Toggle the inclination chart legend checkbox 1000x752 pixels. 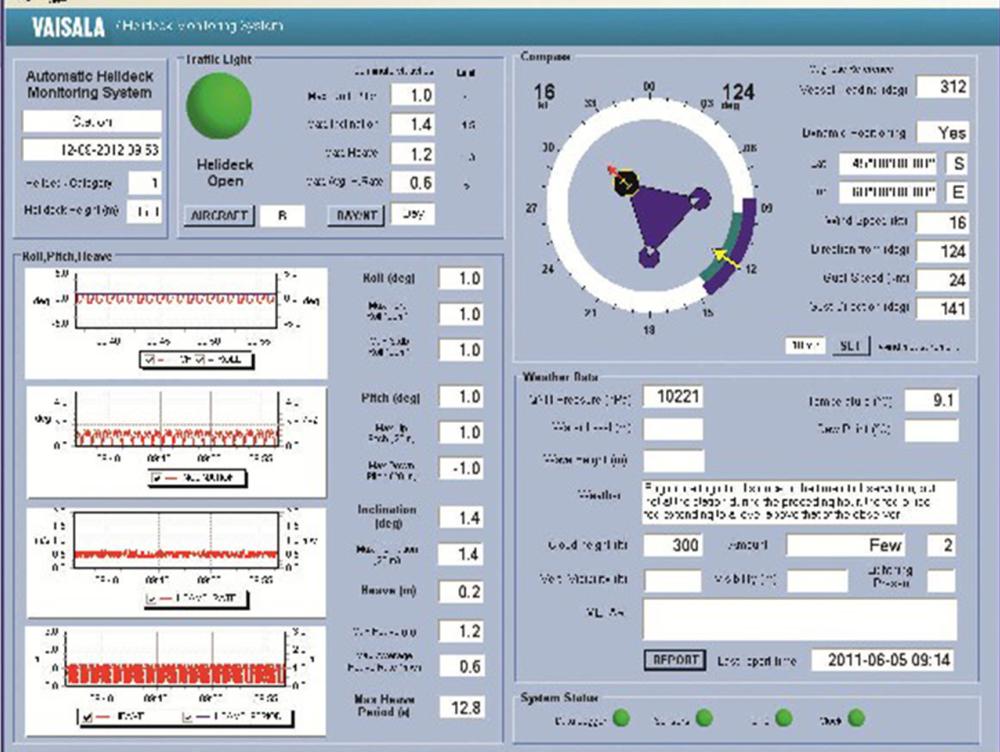[152, 599]
